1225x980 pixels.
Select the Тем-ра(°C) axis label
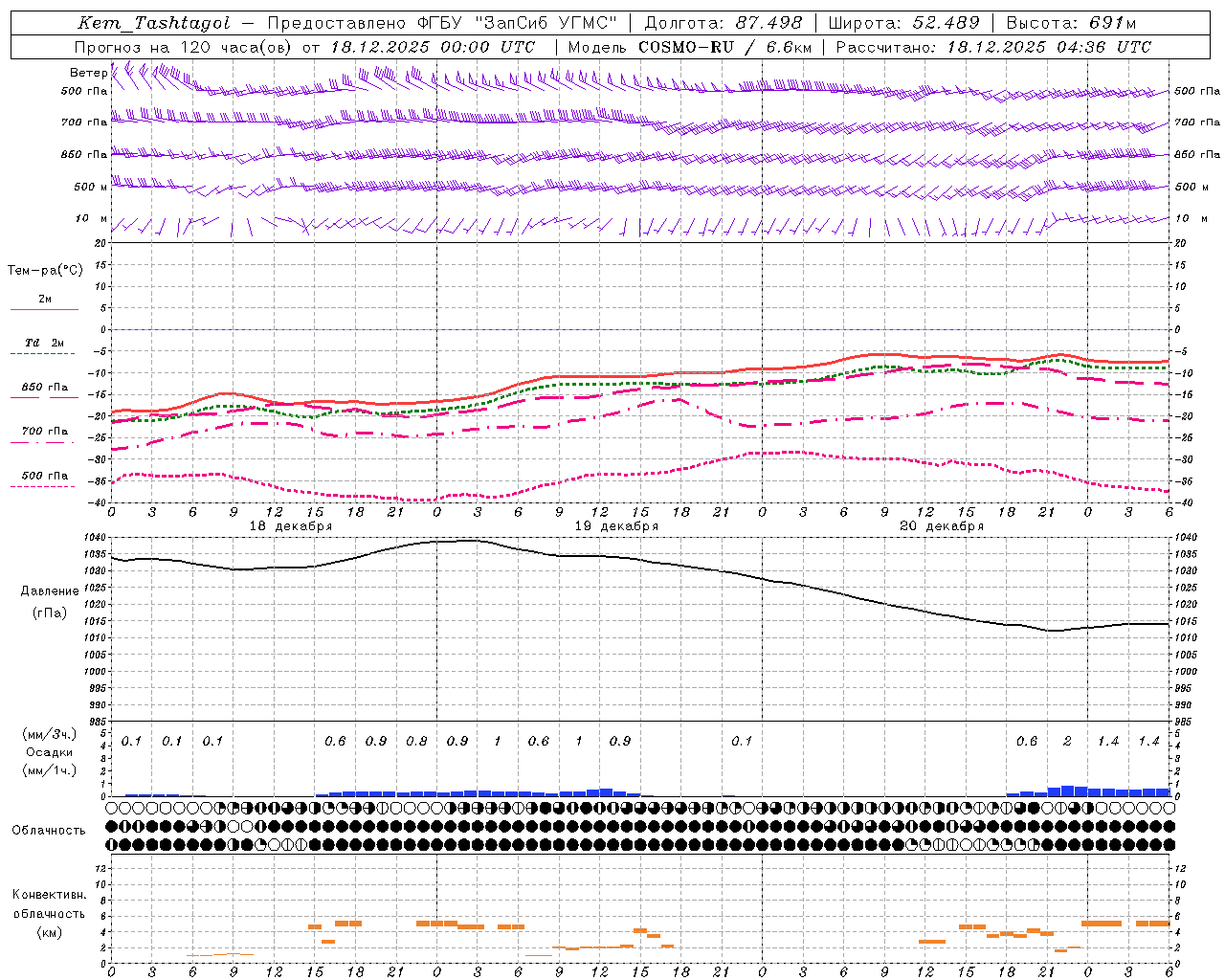click(x=45, y=271)
